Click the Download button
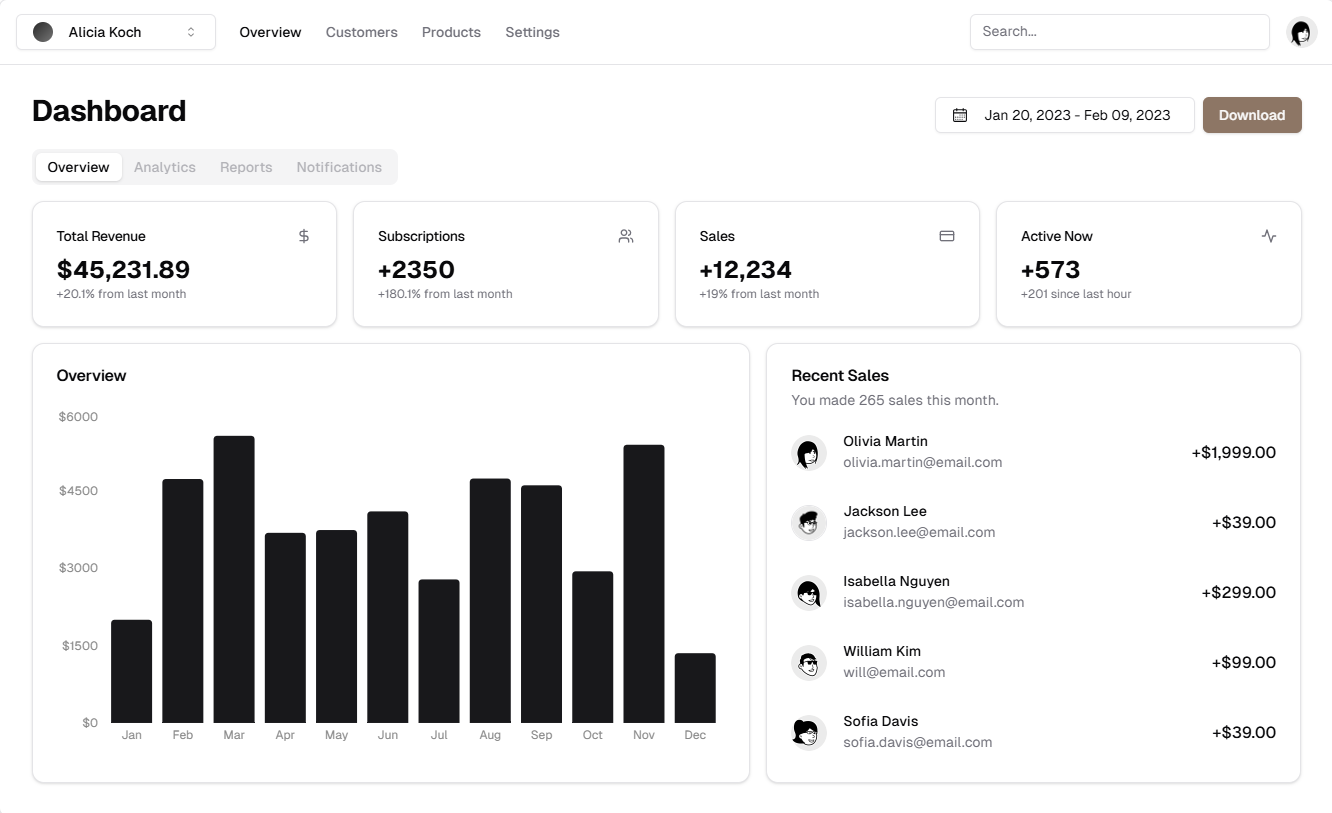 (1252, 115)
